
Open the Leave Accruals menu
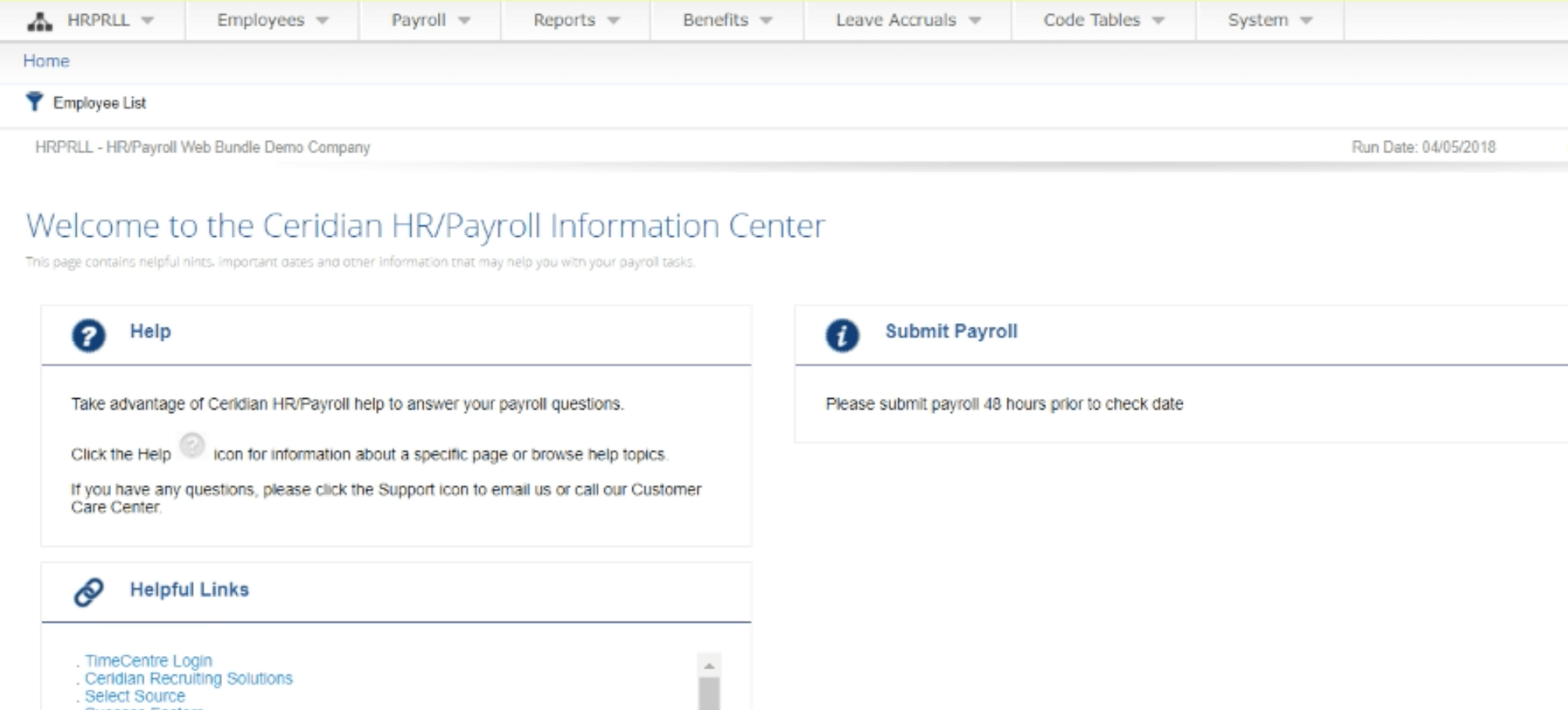896,20
